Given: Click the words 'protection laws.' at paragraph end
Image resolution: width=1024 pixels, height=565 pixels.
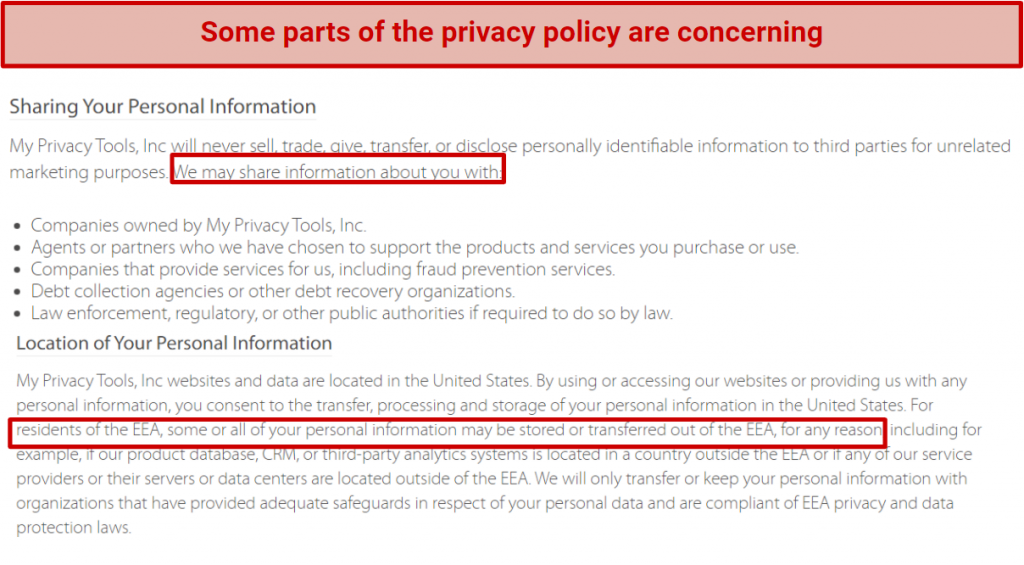Looking at the screenshot, I should (74, 528).
